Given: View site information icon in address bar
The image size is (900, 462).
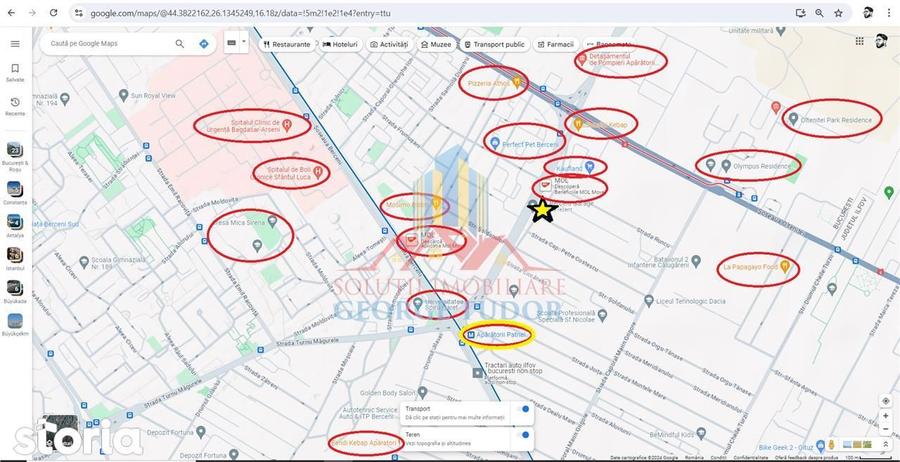Looking at the screenshot, I should [x=79, y=13].
